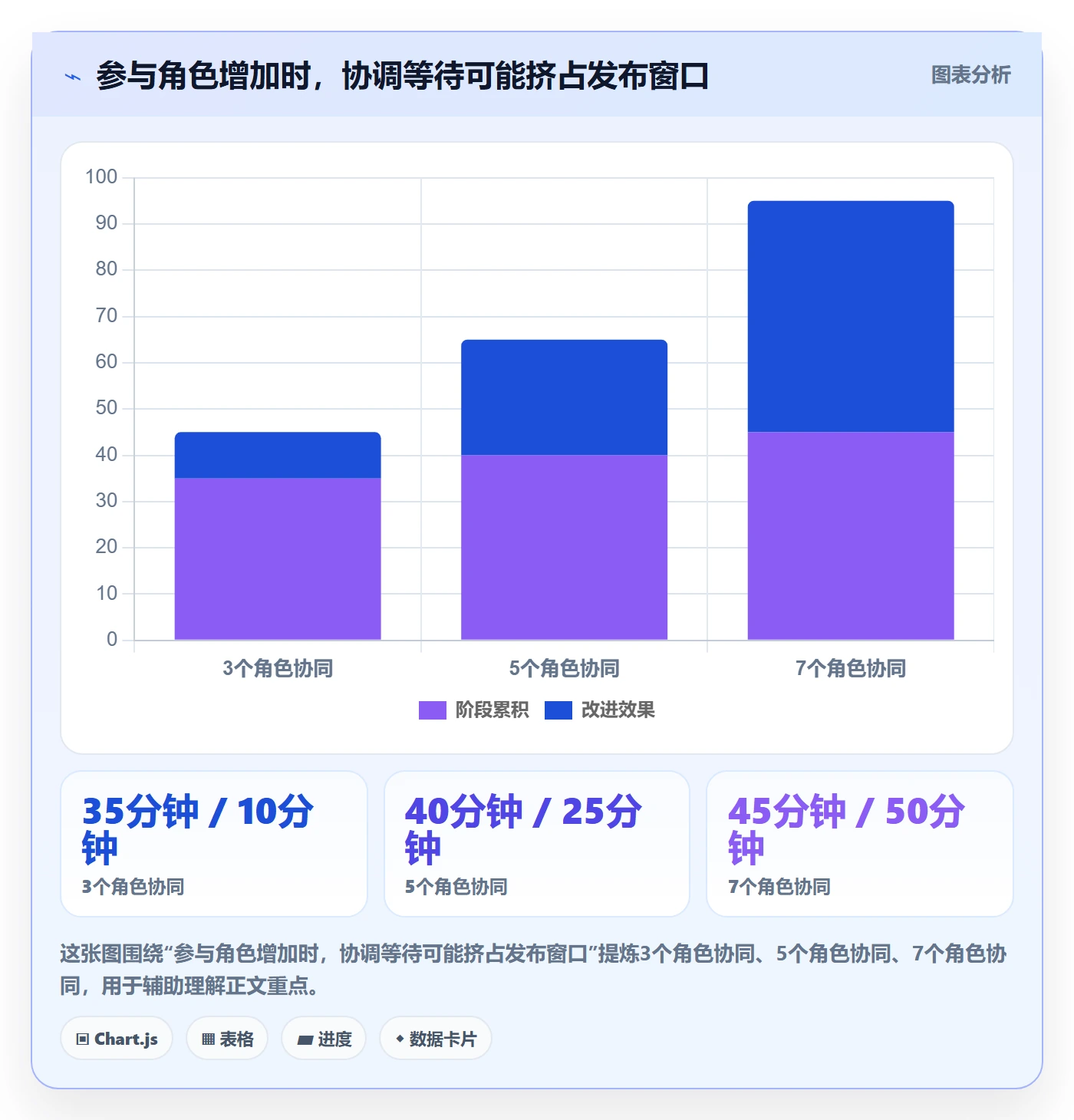Toggle the 改进效果 legend swatch
The image size is (1074, 1120).
pyautogui.click(x=558, y=710)
